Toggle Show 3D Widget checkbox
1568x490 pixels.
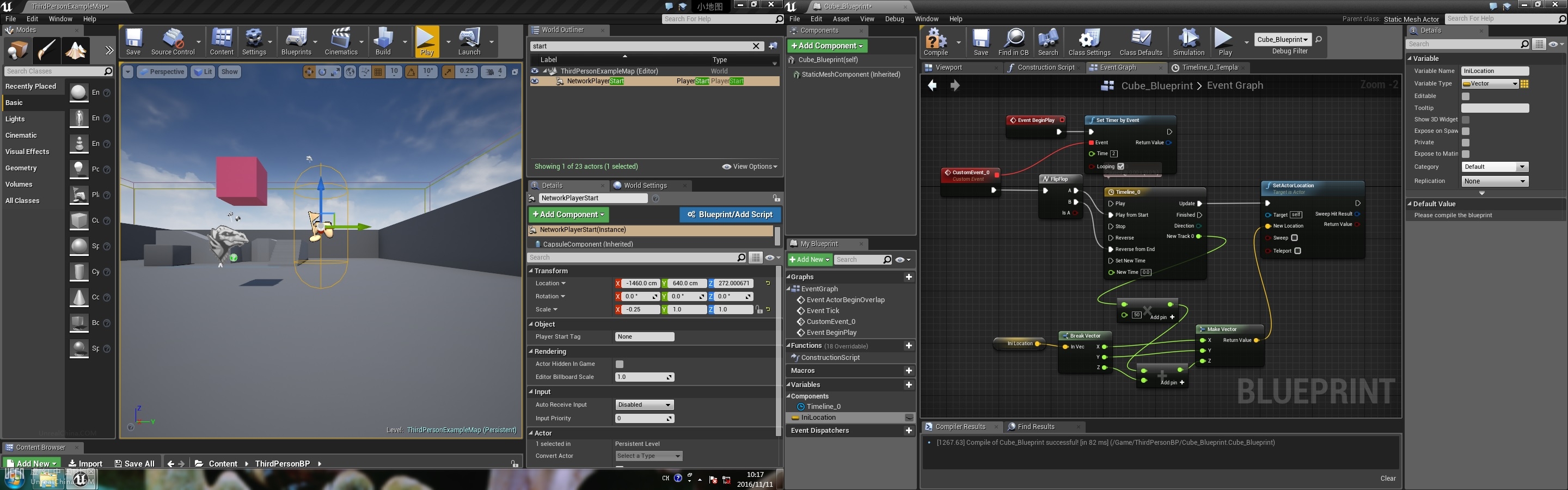1466,120
